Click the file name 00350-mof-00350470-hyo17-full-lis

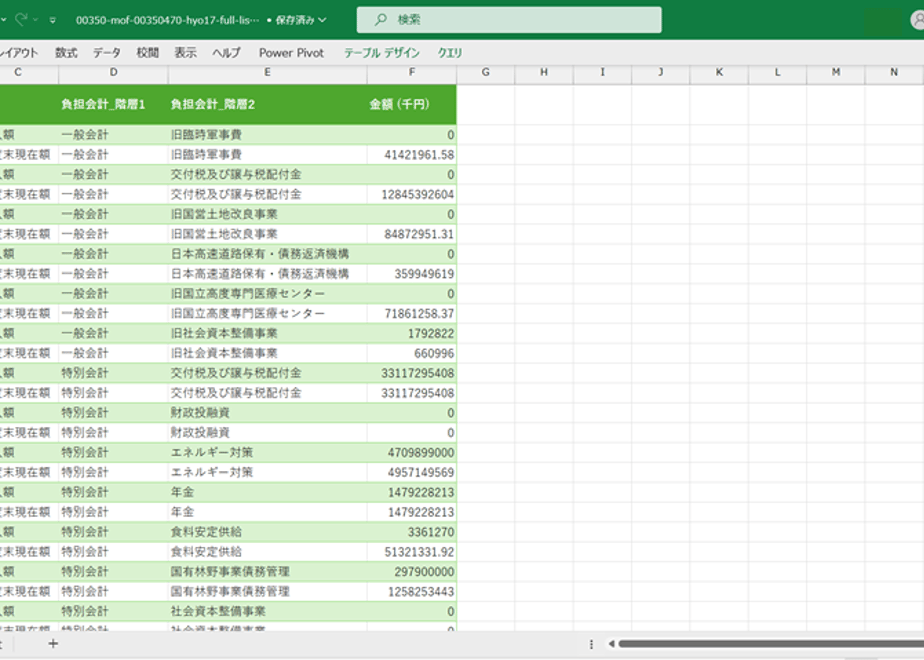[167, 20]
